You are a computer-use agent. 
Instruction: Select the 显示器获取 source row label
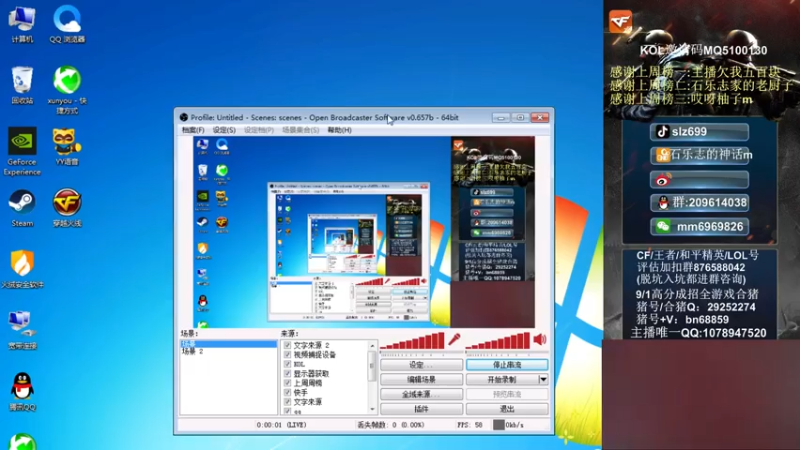311,373
